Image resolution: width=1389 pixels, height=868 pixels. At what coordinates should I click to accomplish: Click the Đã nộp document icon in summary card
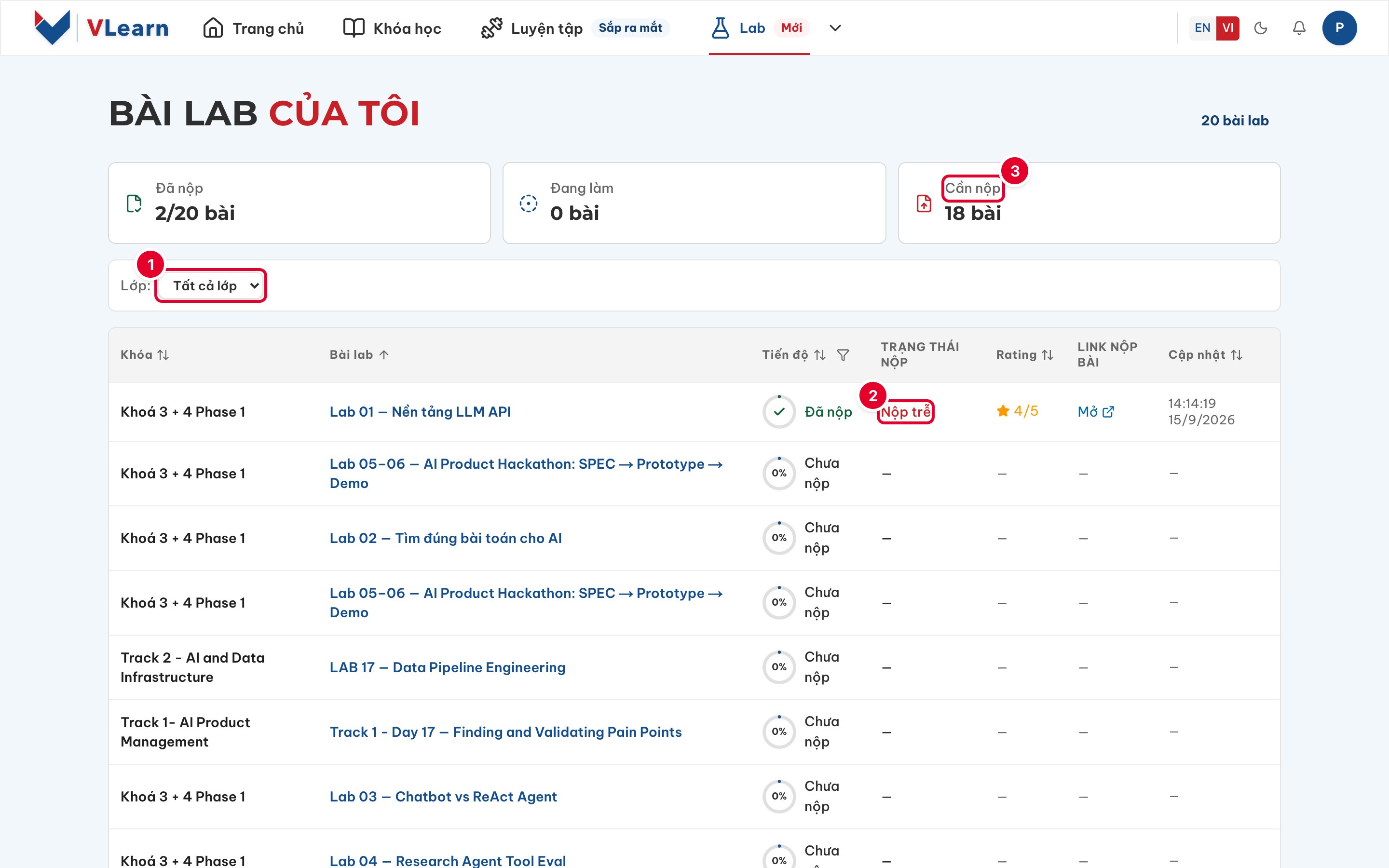click(134, 203)
